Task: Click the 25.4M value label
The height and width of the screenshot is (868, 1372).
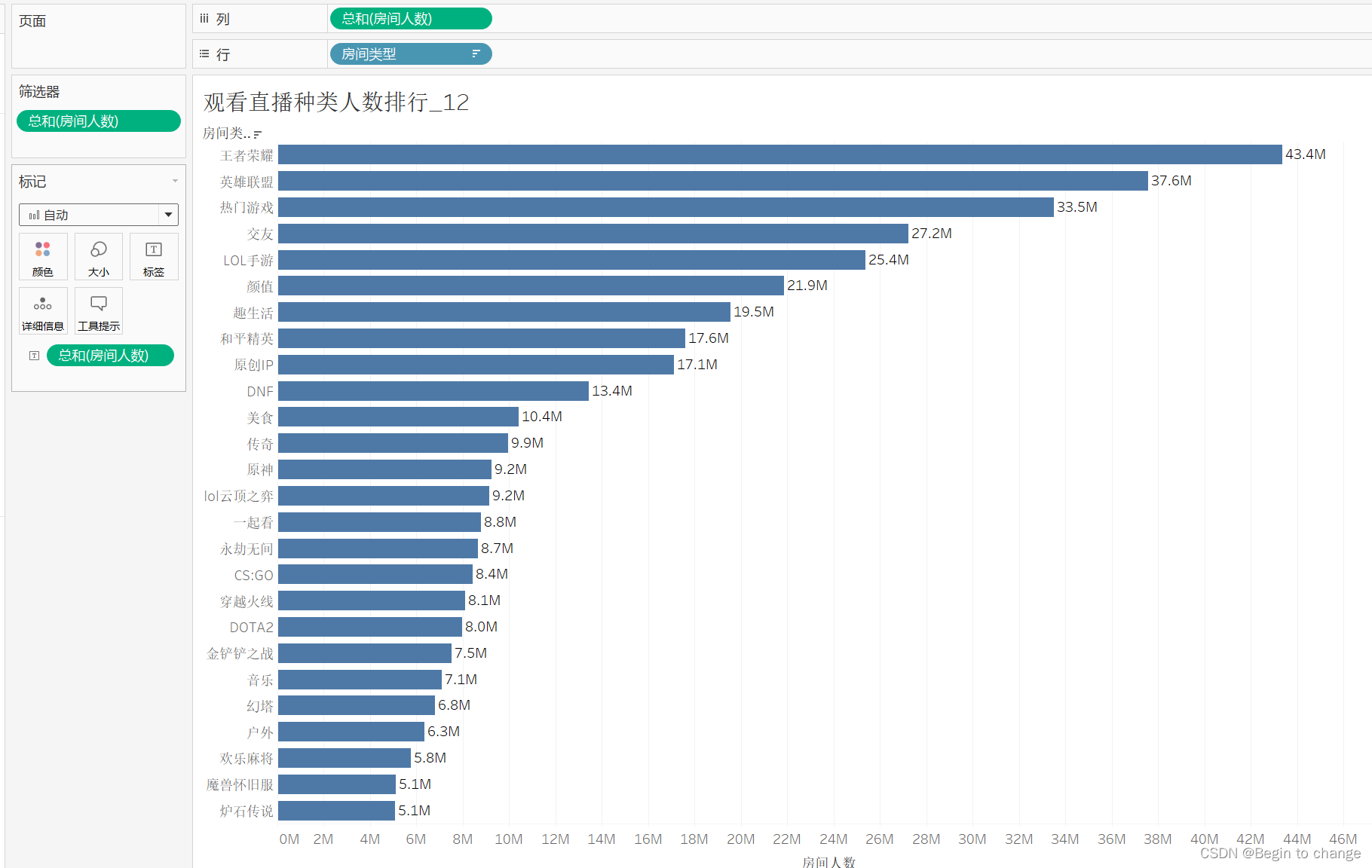Action: [x=889, y=260]
